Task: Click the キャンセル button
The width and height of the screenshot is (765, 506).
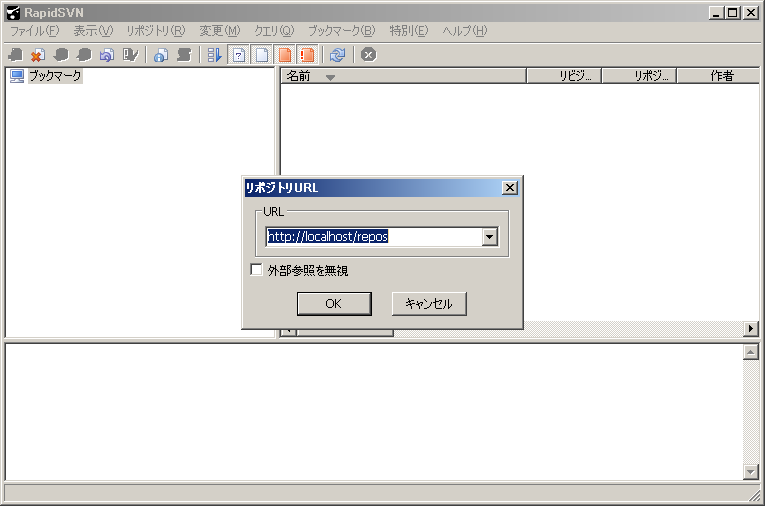Action: (429, 304)
